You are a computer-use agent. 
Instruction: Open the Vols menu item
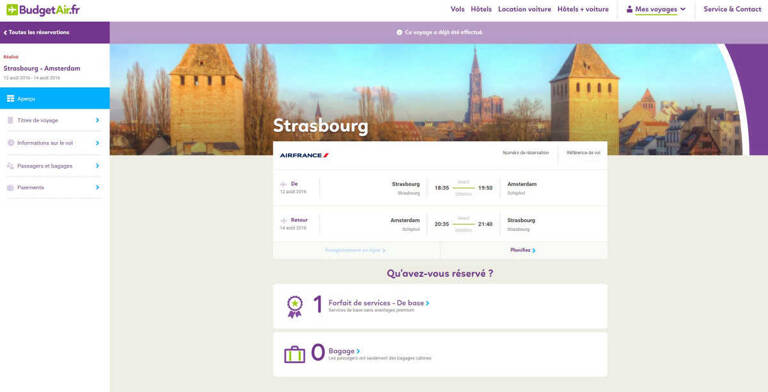(457, 9)
